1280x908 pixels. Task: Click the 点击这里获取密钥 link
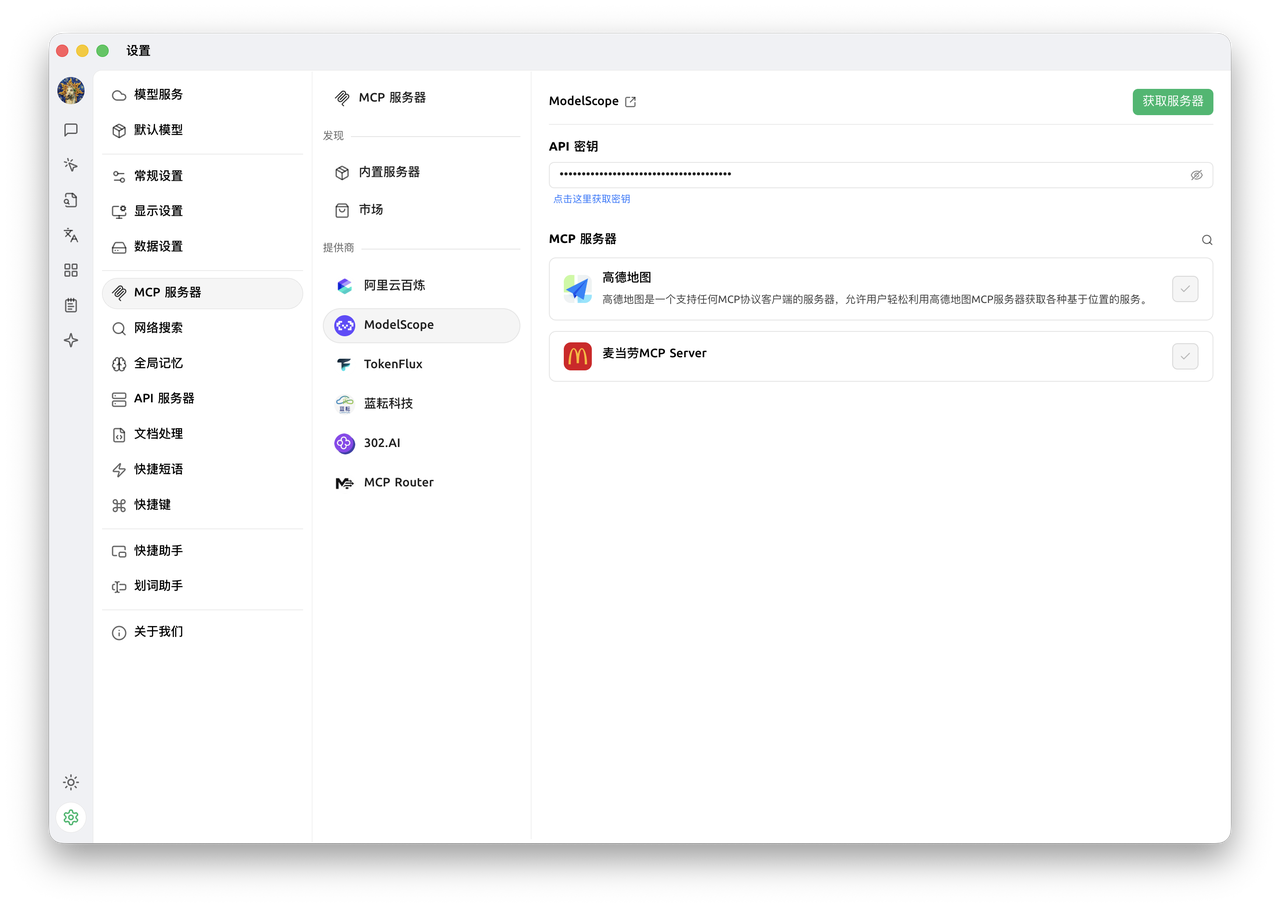(x=592, y=199)
